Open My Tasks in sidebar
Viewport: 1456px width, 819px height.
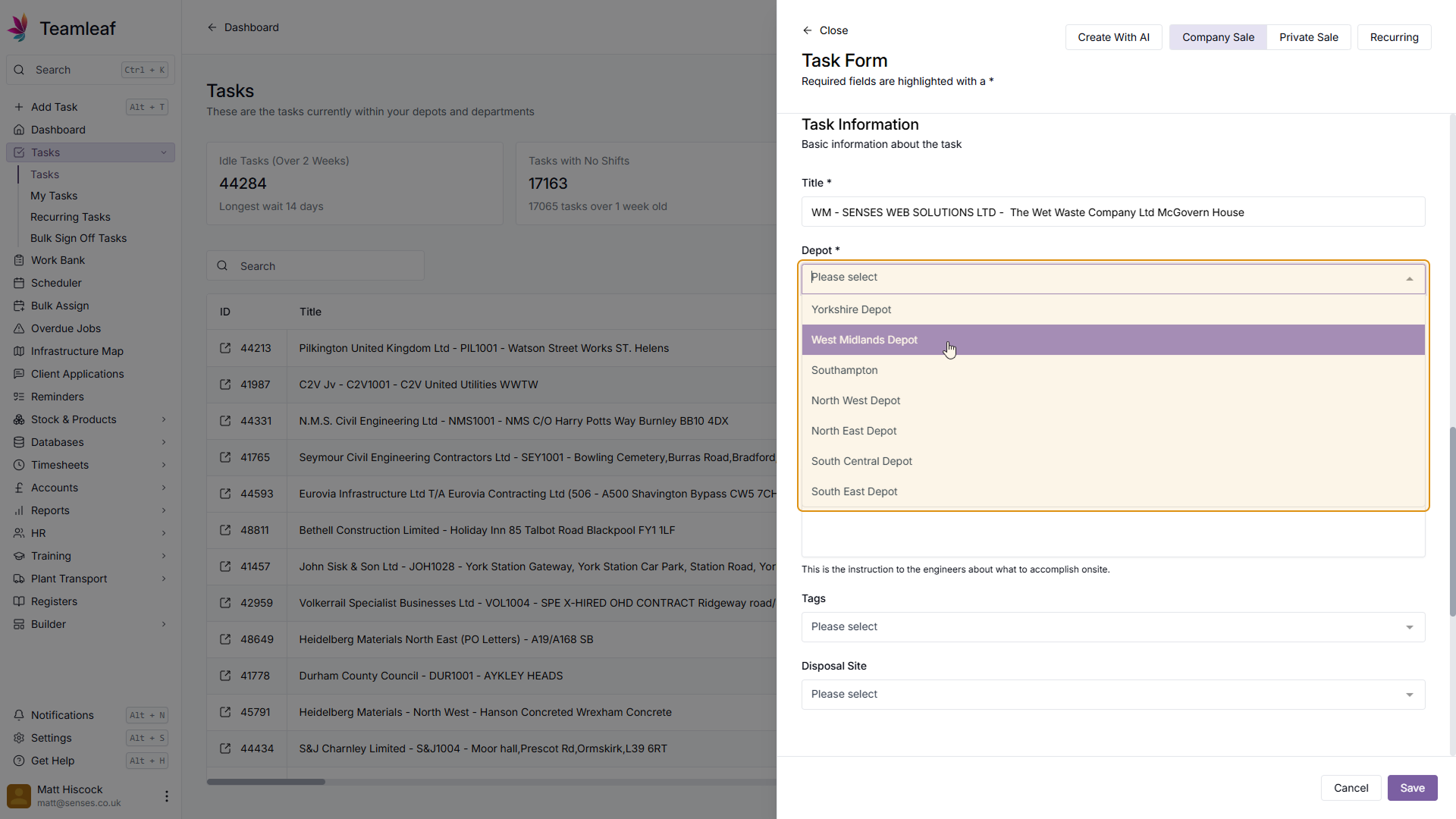click(54, 196)
